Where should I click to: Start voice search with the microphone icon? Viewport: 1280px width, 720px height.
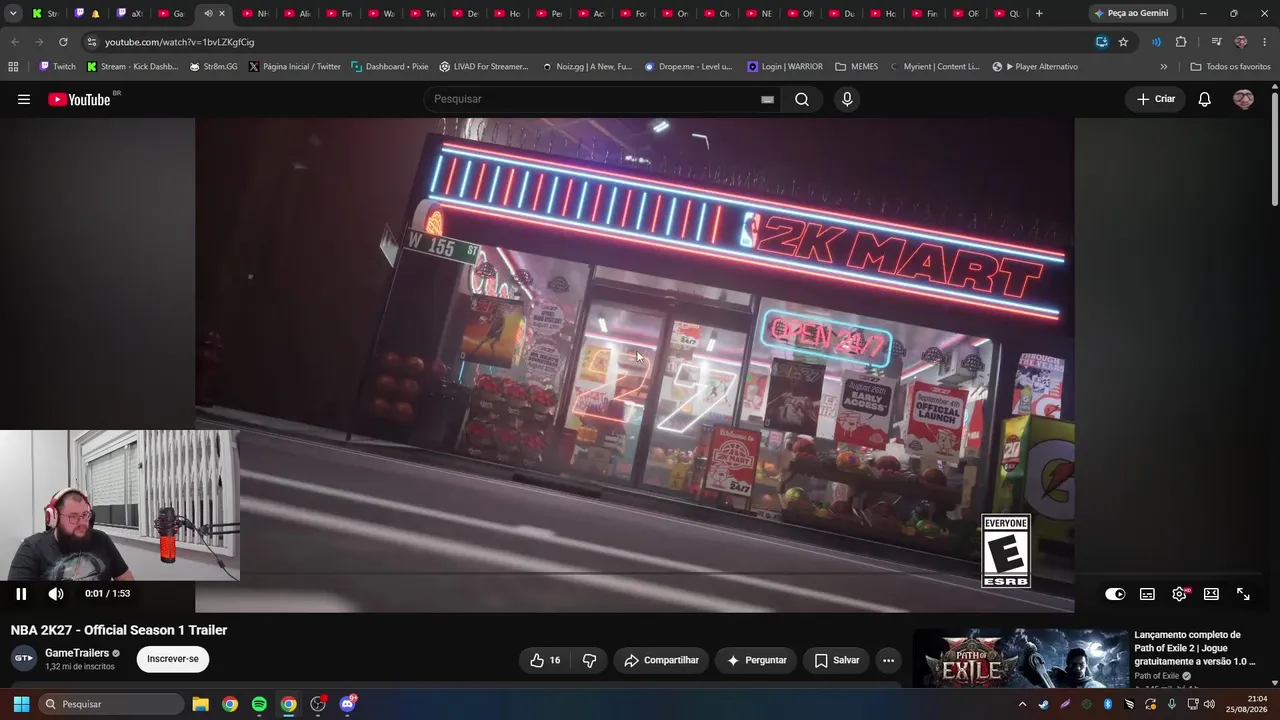coord(847,99)
